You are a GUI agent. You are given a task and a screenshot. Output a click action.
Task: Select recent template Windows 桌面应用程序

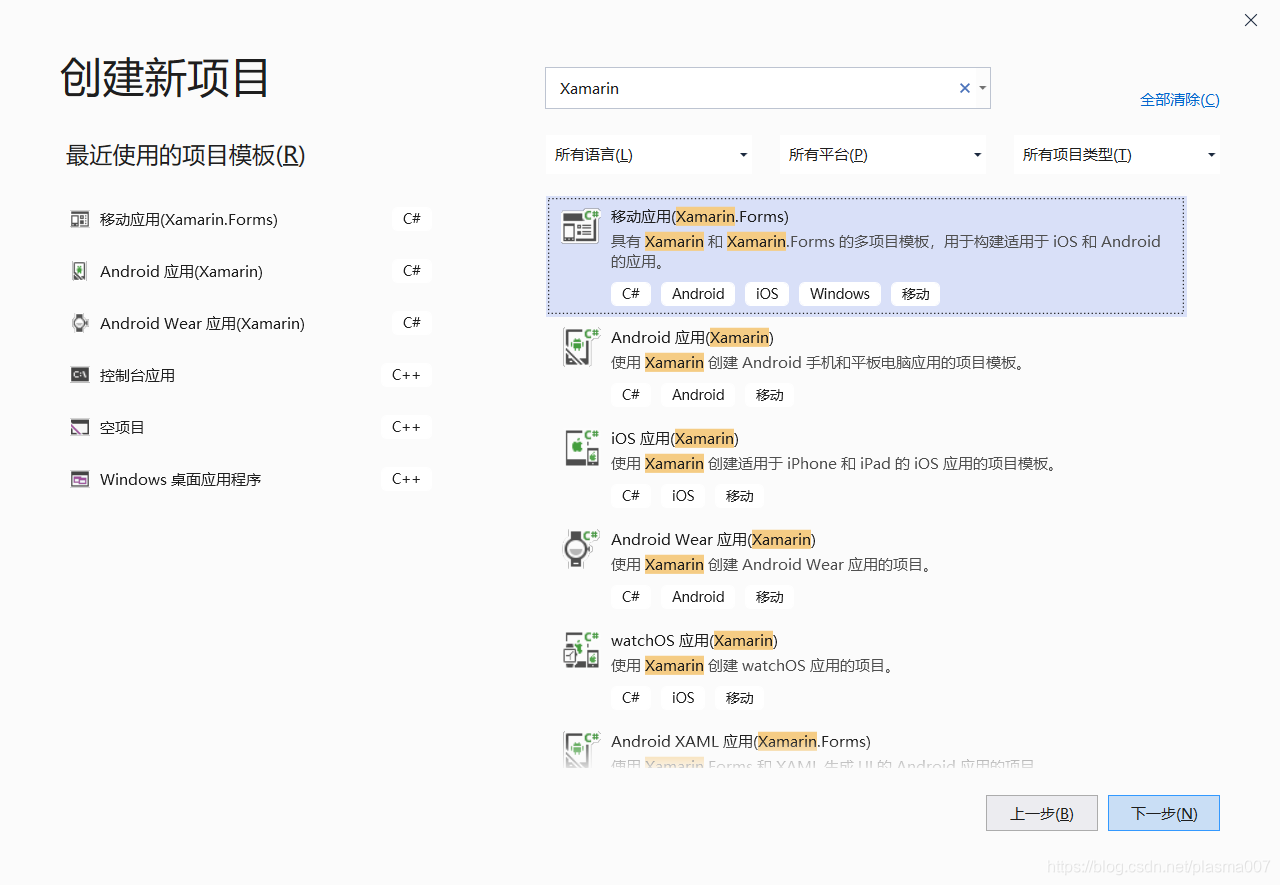click(x=250, y=479)
